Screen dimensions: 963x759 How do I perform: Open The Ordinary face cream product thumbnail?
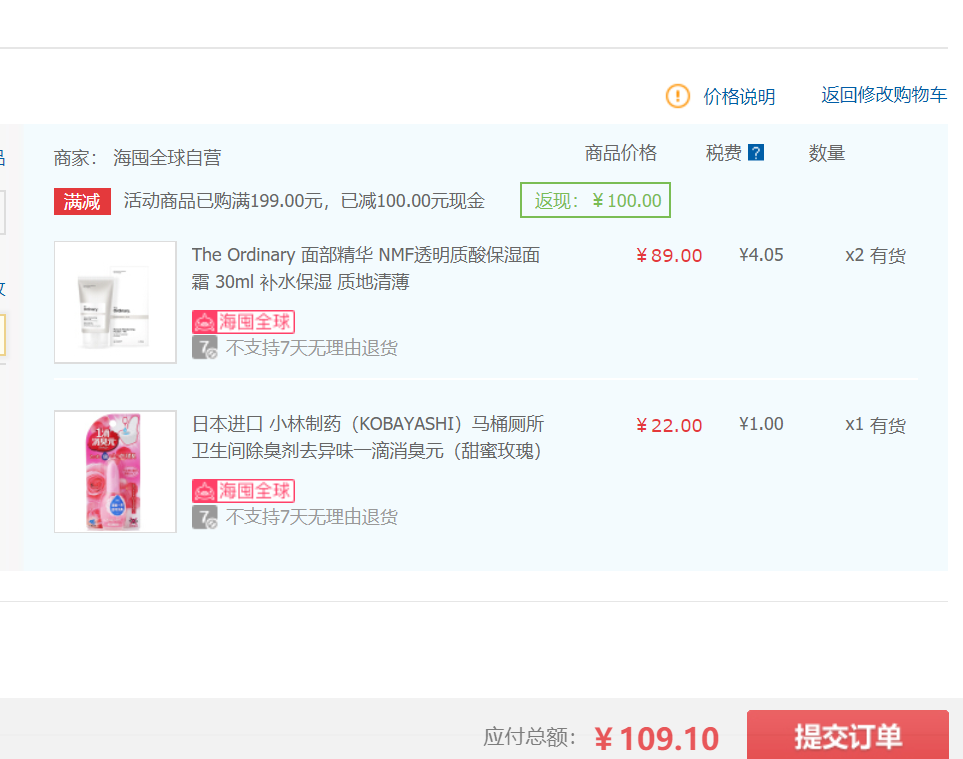pyautogui.click(x=115, y=302)
